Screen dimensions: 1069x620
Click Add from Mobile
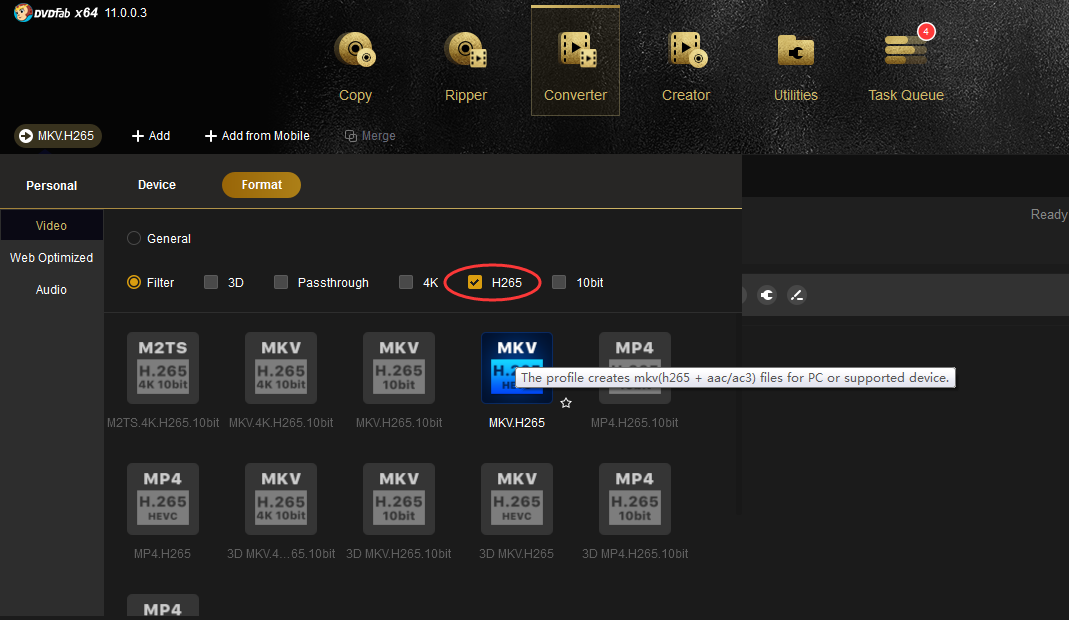click(x=257, y=136)
